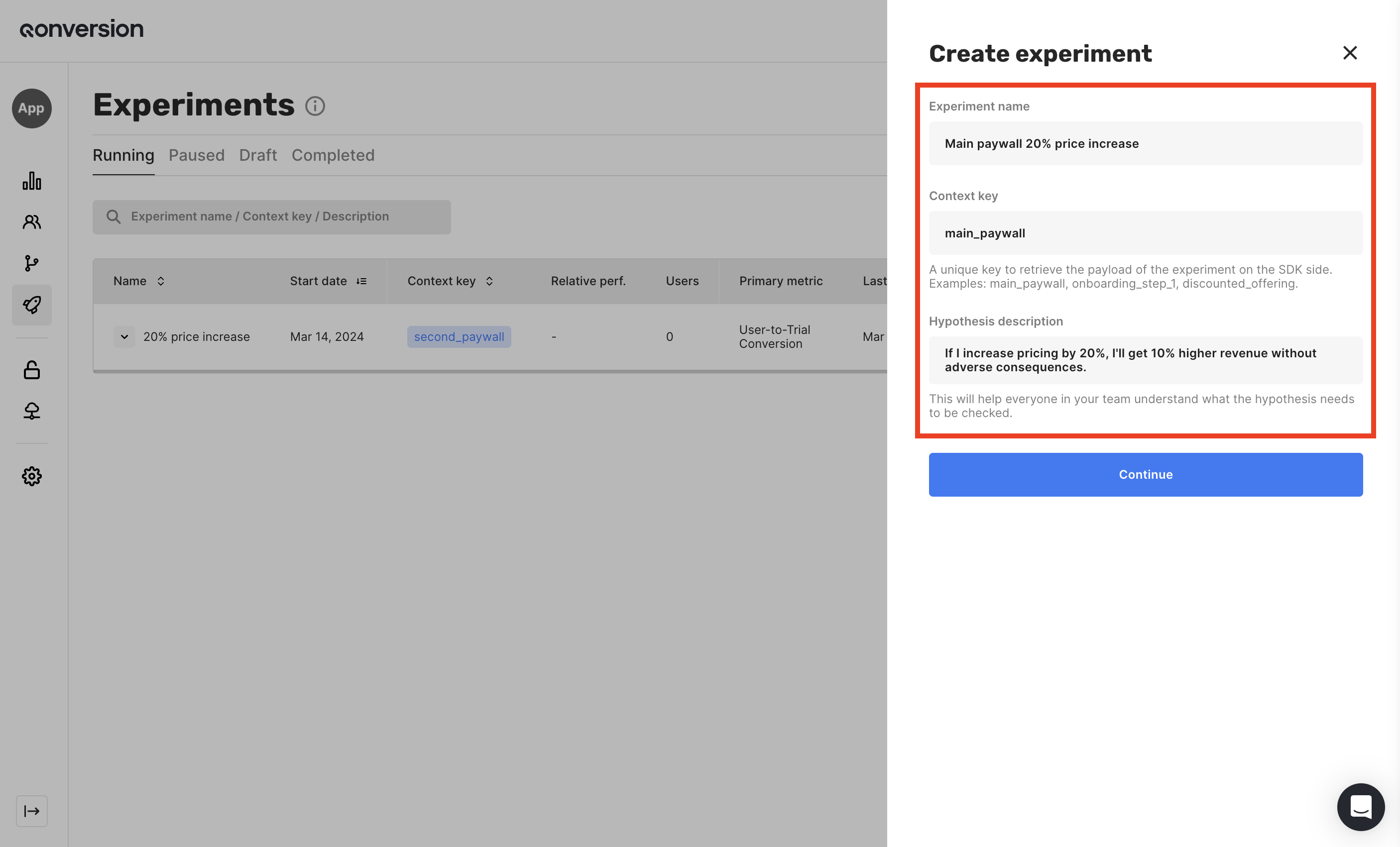This screenshot has height=847, width=1400.
Task: Select the rocket experiments sidebar icon
Action: 32,305
